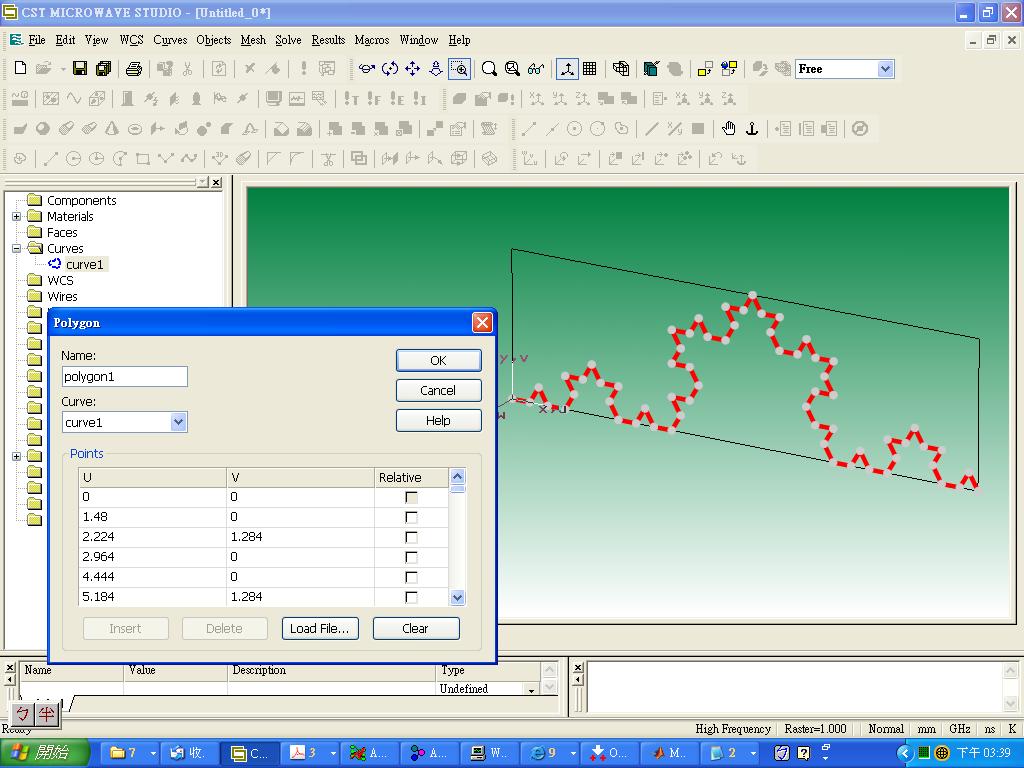Viewport: 1024px width, 768px height.
Task: Open the Macros menu
Action: coord(372,40)
